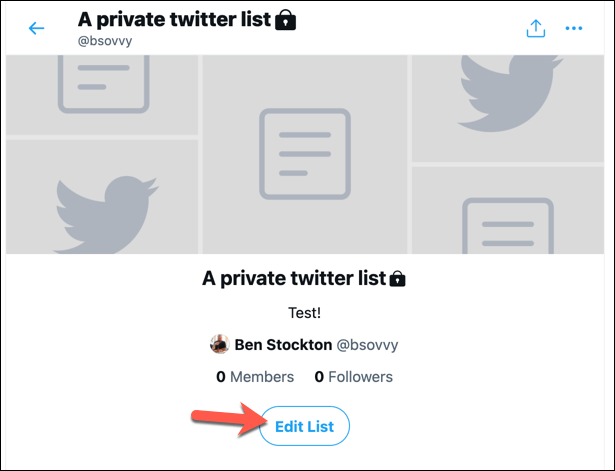Click Ben Stockton's profile avatar
The image size is (615, 471).
[219, 345]
